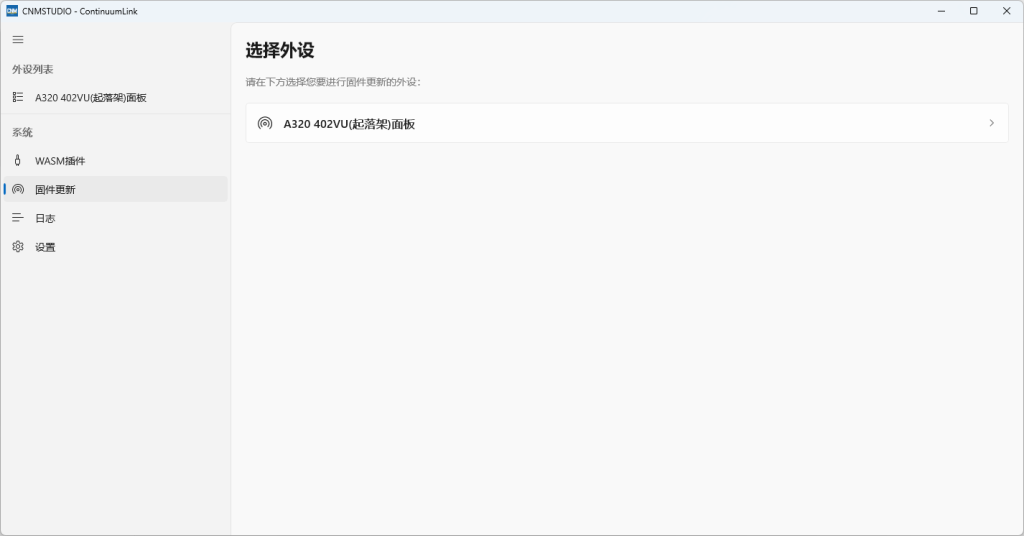Screen dimensions: 1024x536
Task: Maximize the ContinuumLink window
Action: click(974, 11)
